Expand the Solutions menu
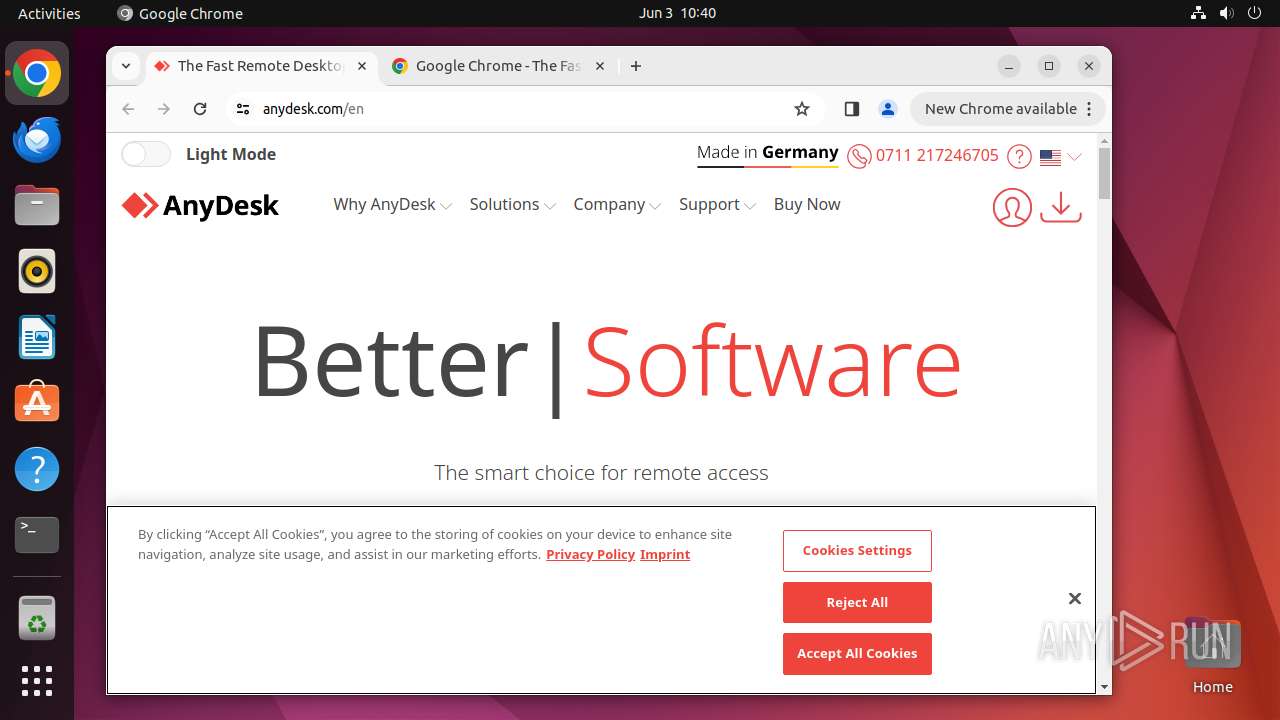 point(512,204)
